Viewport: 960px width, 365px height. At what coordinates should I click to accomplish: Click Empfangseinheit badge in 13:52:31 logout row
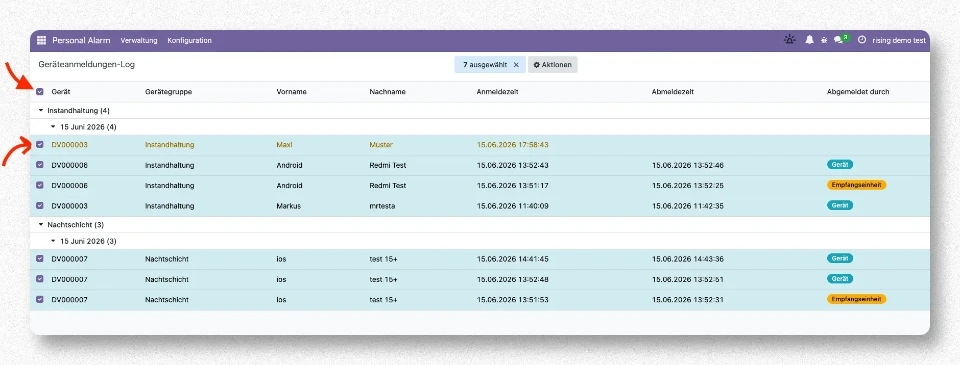point(857,299)
